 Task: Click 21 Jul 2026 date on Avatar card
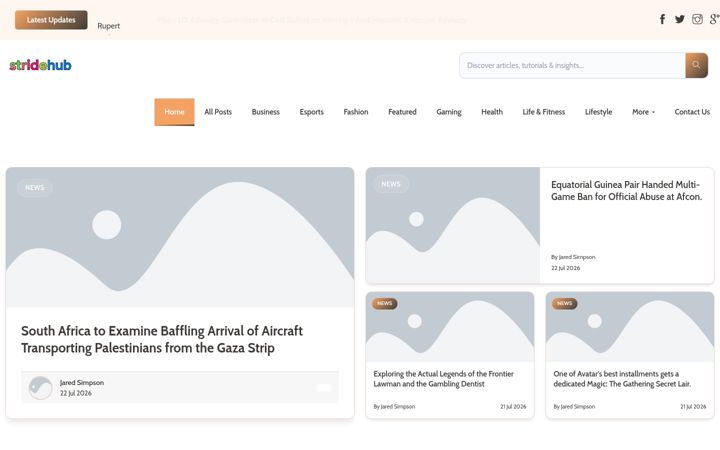693,407
